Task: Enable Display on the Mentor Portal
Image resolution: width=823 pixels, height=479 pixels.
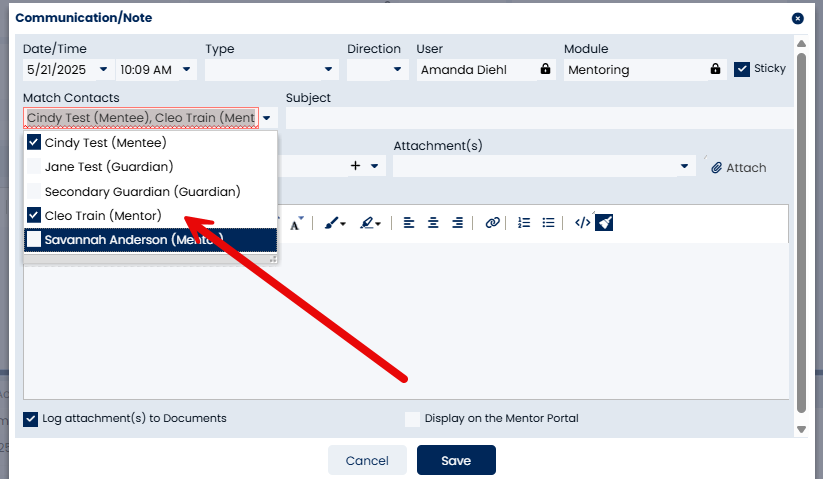Action: click(x=412, y=419)
